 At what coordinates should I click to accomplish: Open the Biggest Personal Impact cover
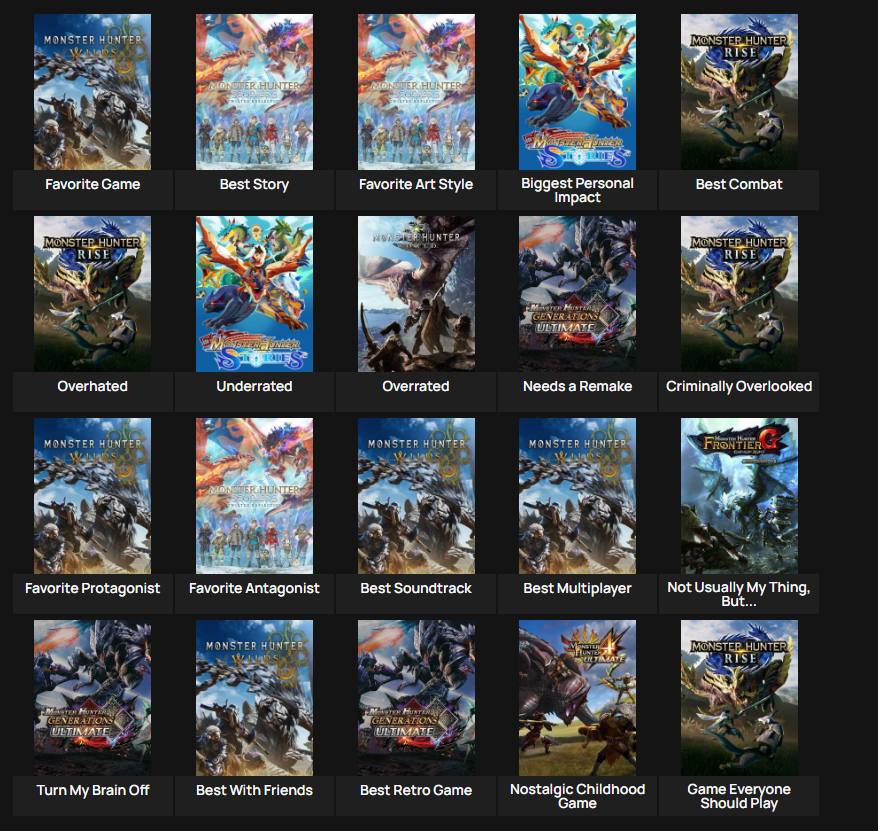pyautogui.click(x=577, y=92)
